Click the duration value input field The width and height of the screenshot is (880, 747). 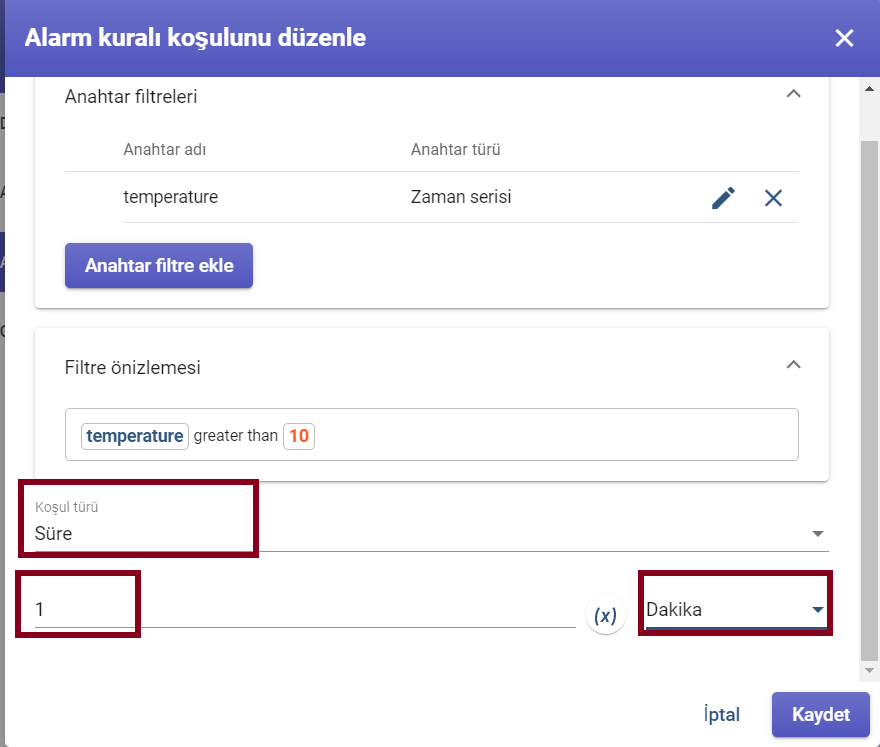pyautogui.click(x=305, y=609)
